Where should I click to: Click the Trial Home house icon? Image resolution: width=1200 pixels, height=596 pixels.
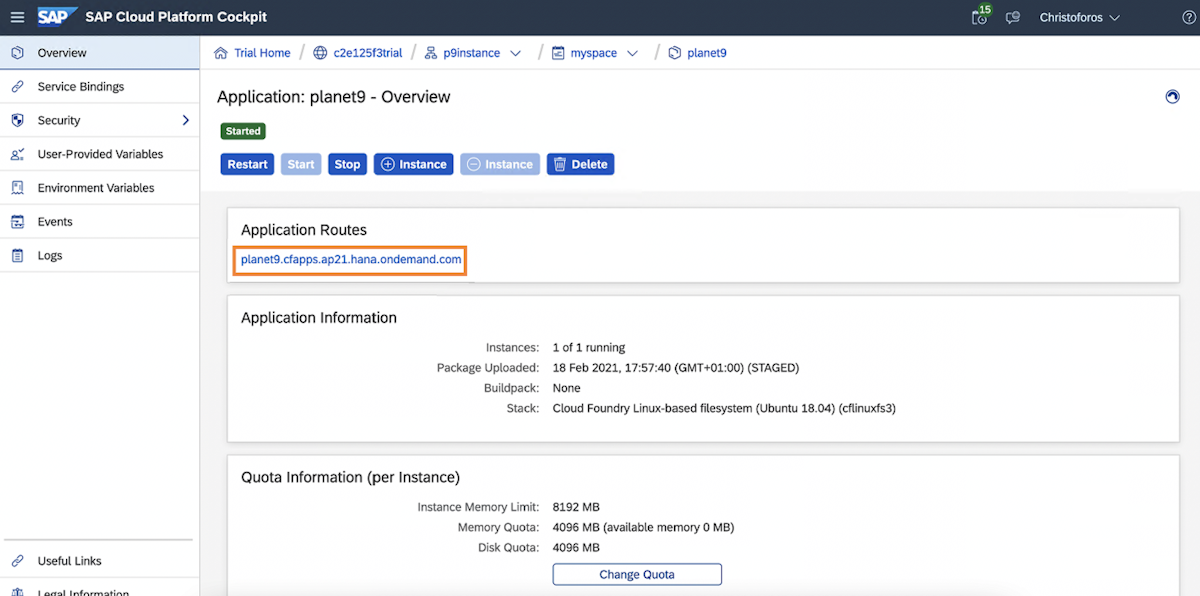(x=221, y=53)
